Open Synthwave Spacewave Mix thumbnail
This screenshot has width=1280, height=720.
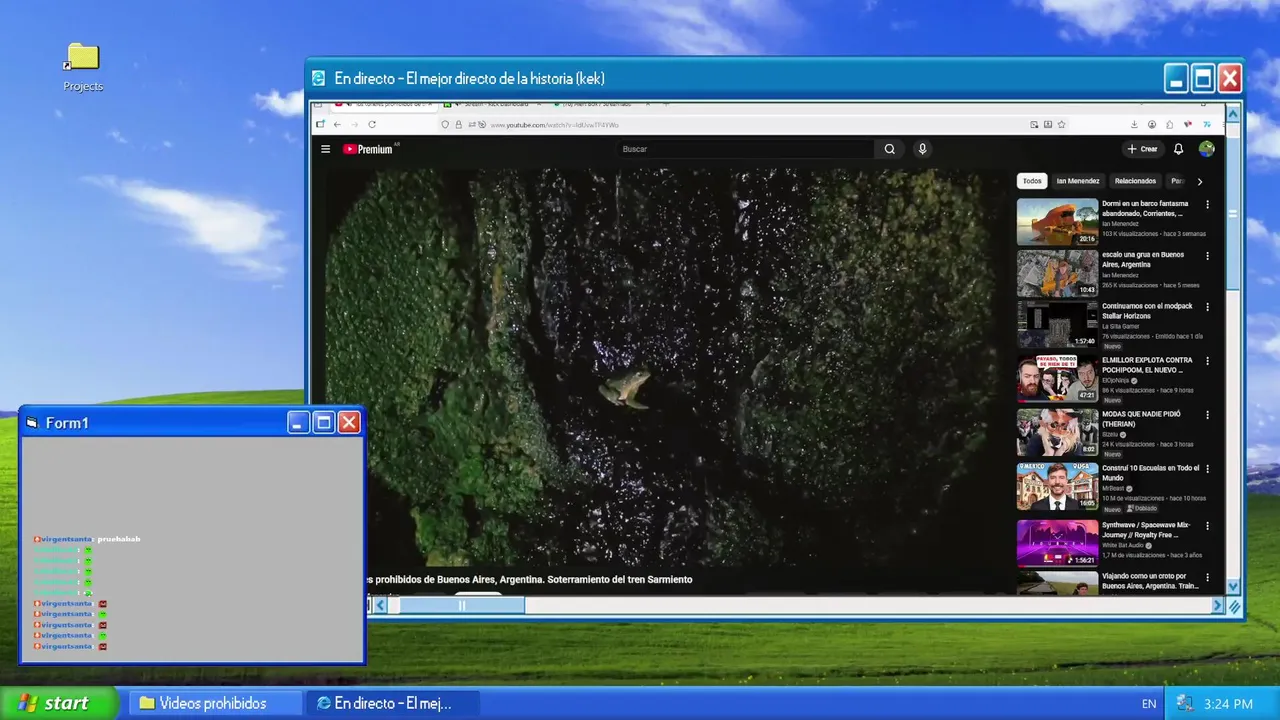tap(1057, 543)
